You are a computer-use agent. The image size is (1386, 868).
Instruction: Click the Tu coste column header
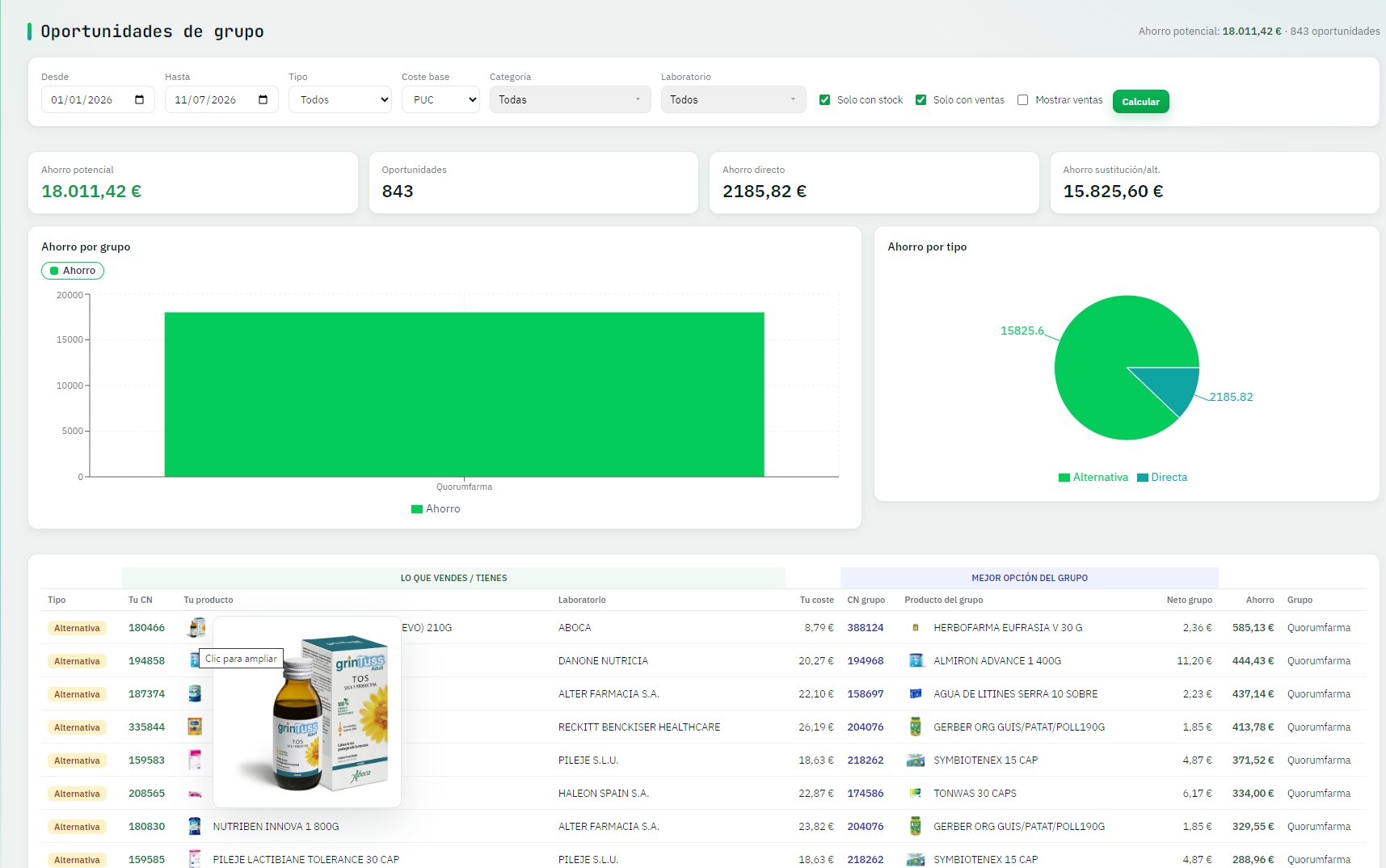[x=817, y=600]
